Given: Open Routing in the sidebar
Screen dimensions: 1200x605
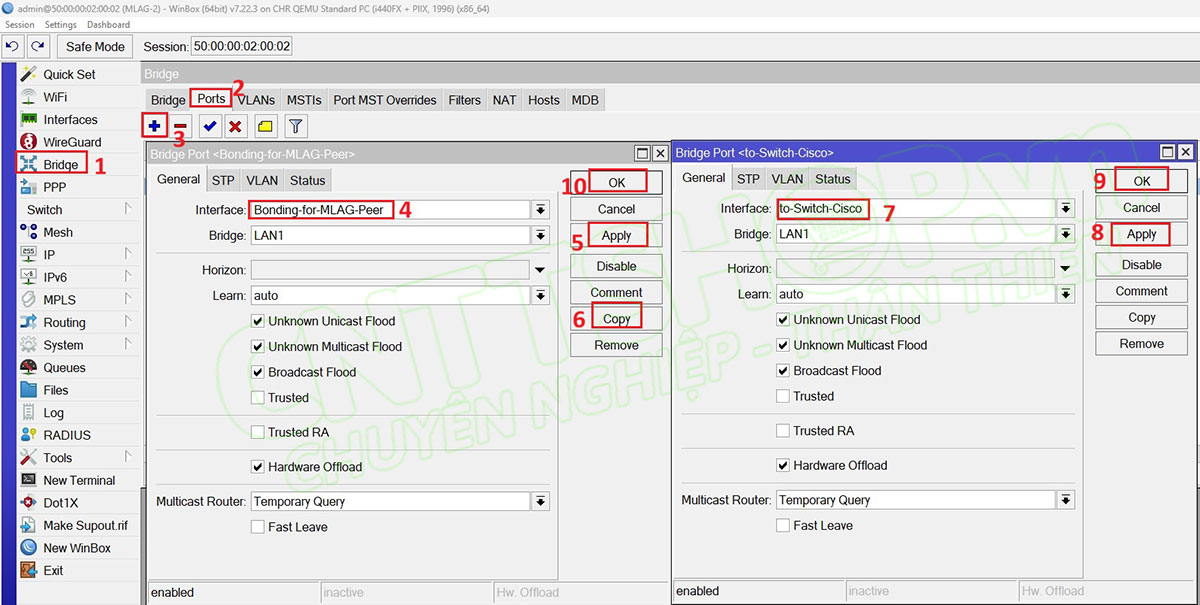Looking at the screenshot, I should coord(64,322).
